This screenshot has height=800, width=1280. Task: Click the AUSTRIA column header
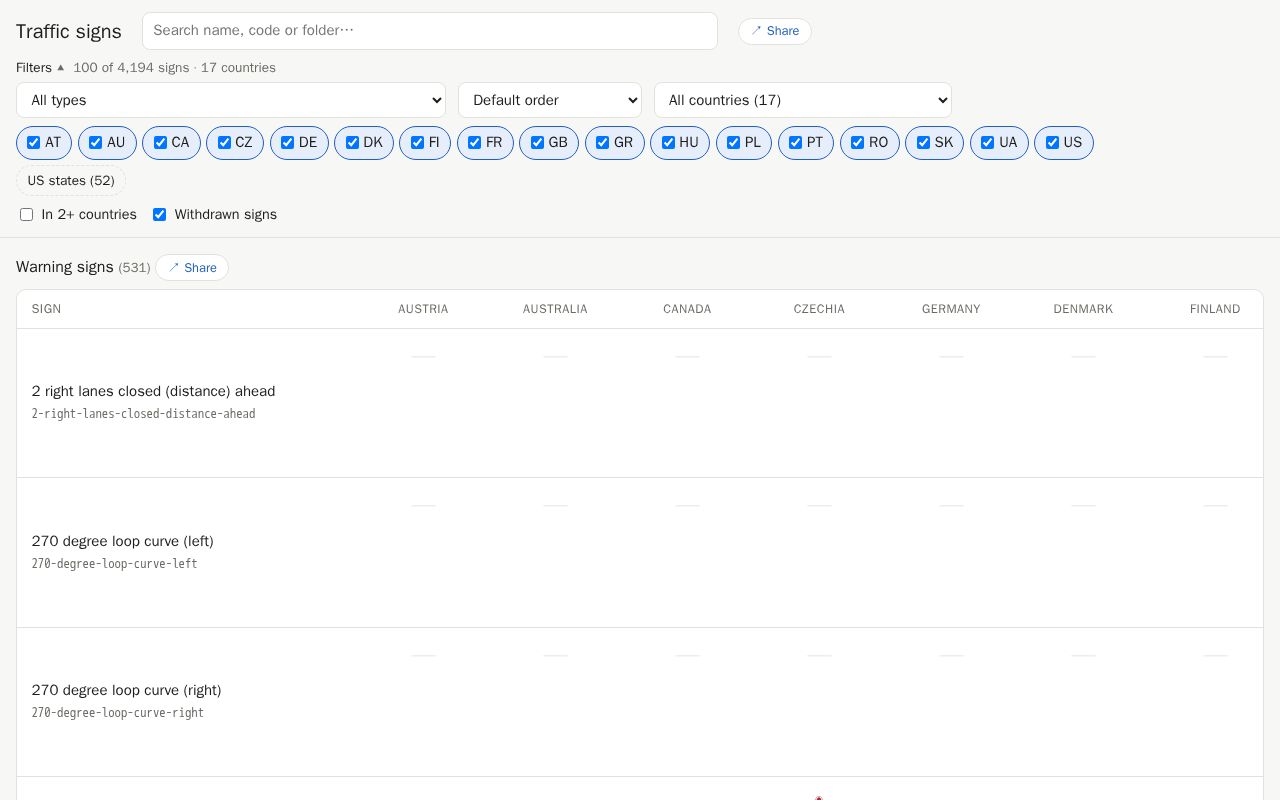423,309
